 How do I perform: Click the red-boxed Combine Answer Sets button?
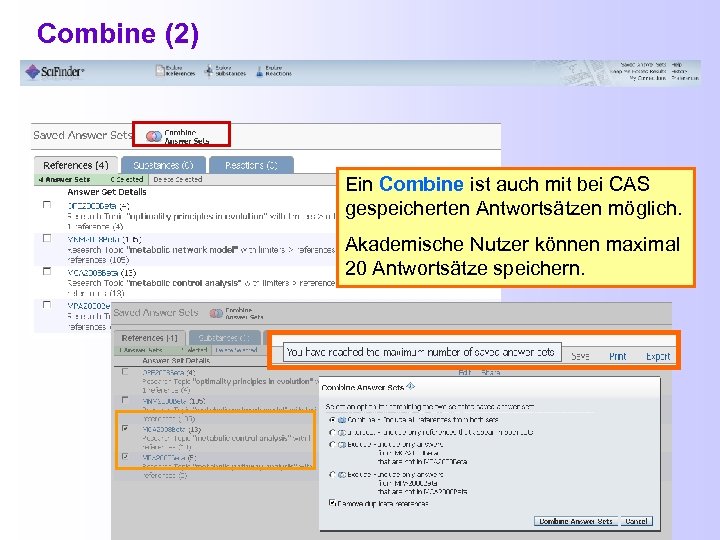181,135
